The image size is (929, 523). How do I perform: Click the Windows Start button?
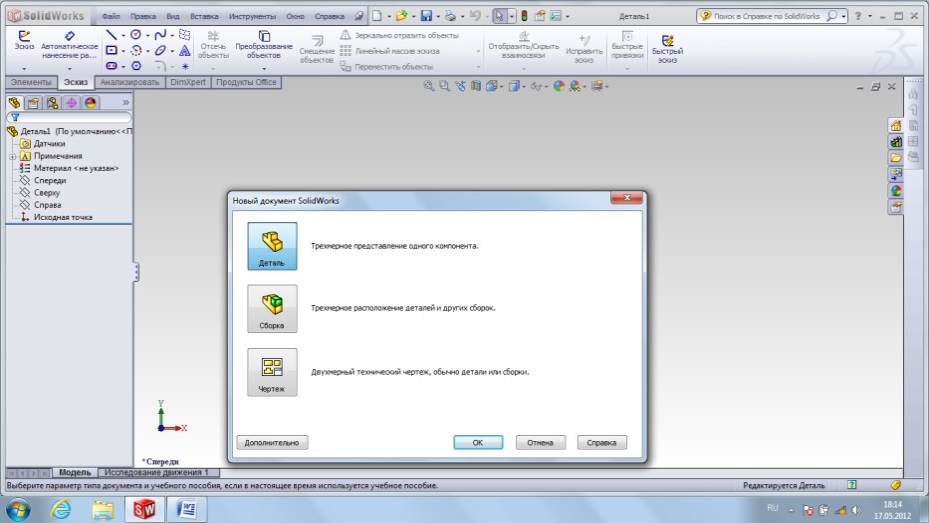coord(18,509)
